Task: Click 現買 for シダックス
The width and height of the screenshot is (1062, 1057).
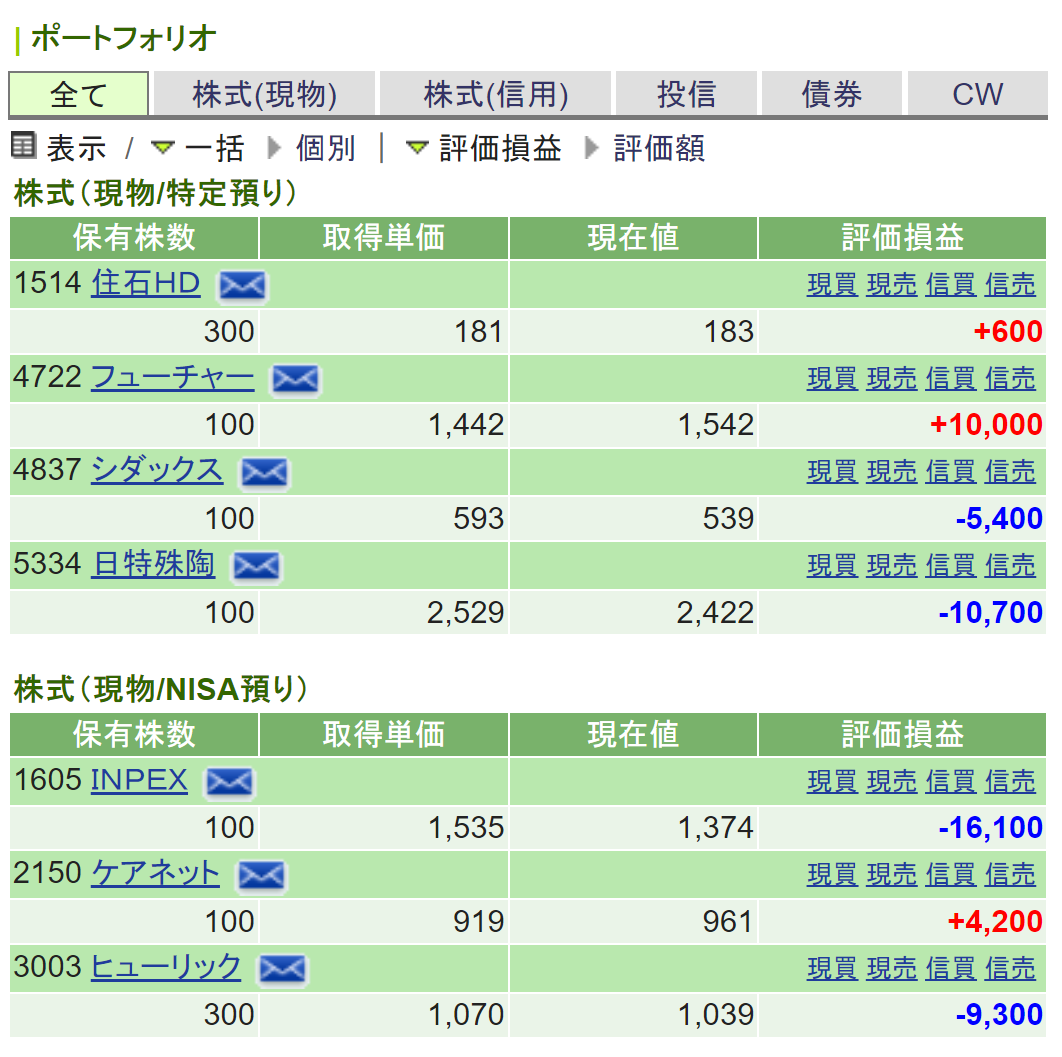Action: pyautogui.click(x=832, y=471)
